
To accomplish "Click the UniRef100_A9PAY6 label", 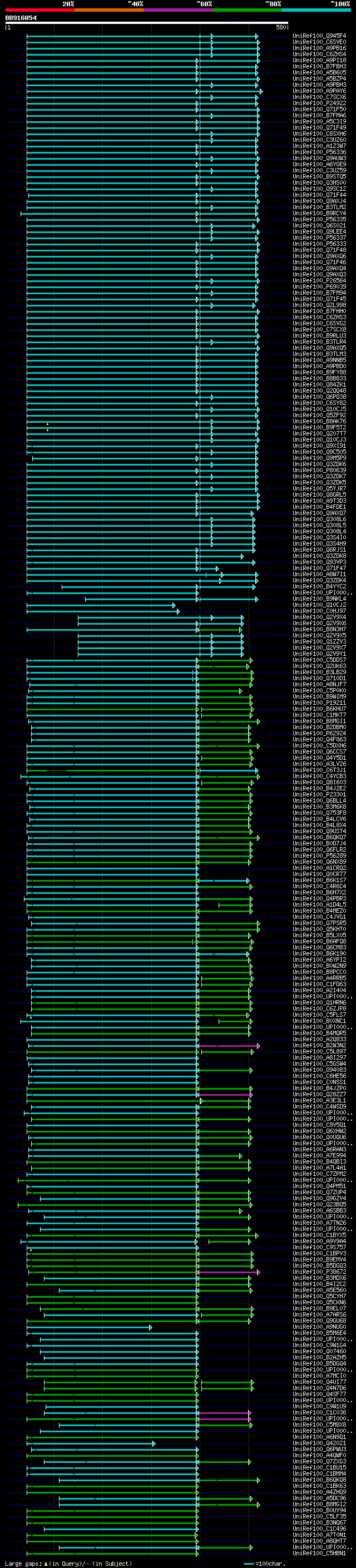I will pos(319,91).
